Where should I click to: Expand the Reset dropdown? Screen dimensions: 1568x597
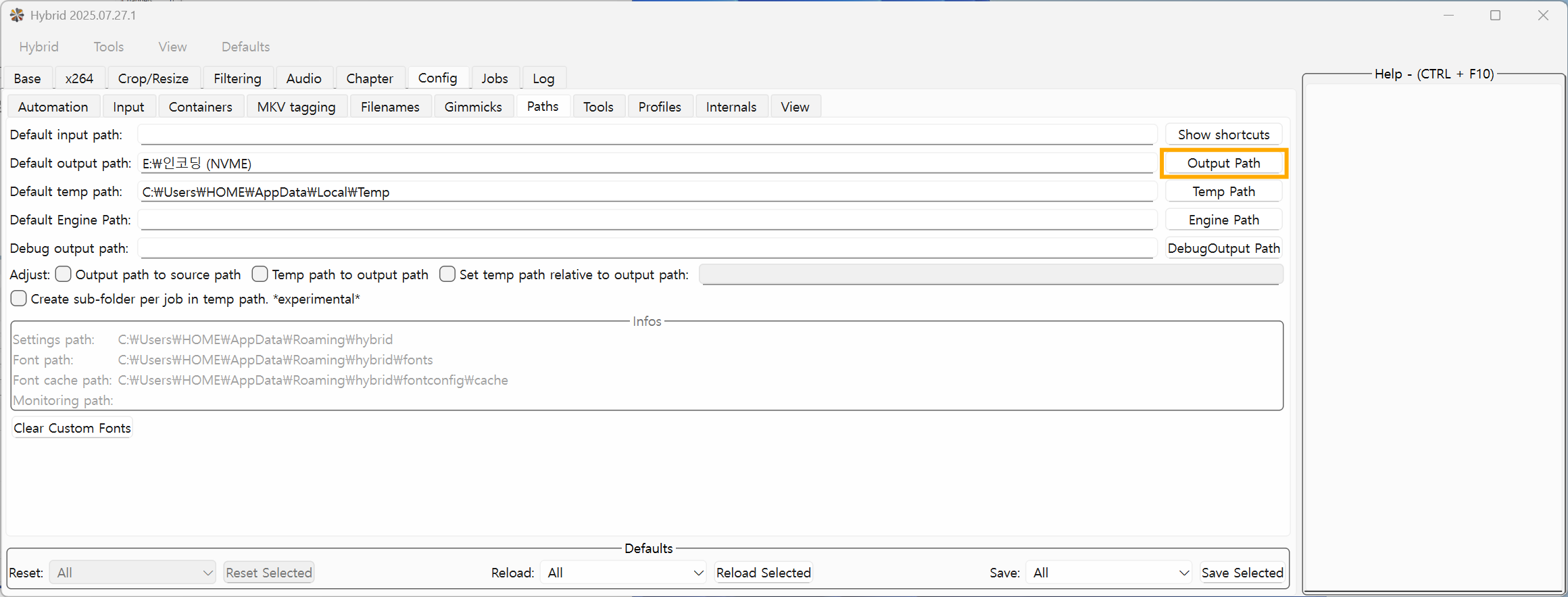[132, 573]
